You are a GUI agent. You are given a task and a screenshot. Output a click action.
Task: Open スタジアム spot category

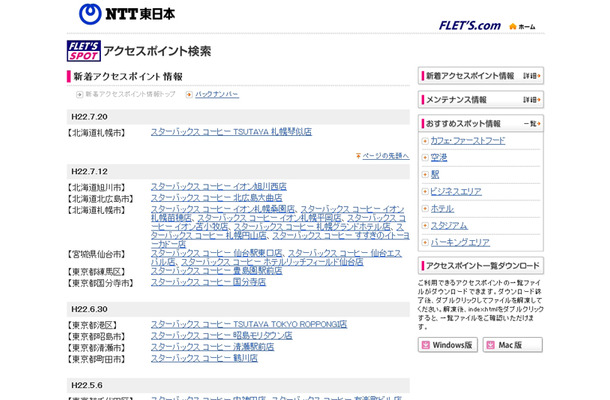pyautogui.click(x=449, y=226)
